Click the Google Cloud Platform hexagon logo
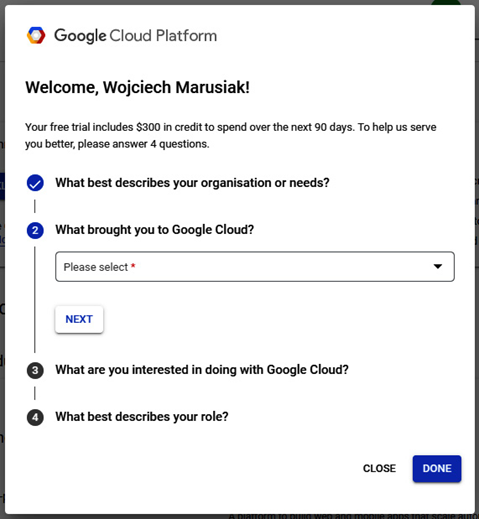 (36, 35)
